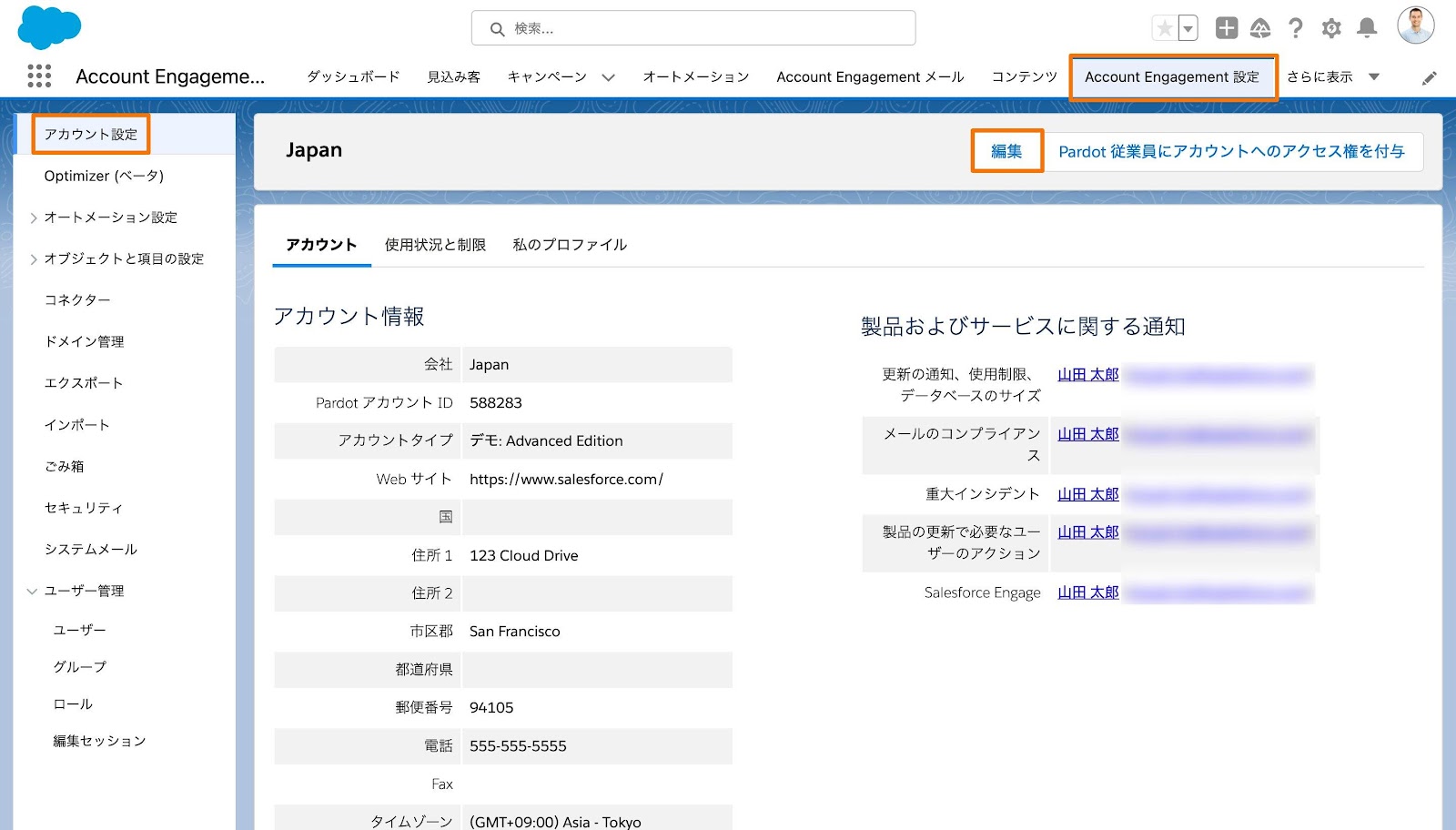Open ロール under ユーザー管理

(73, 704)
